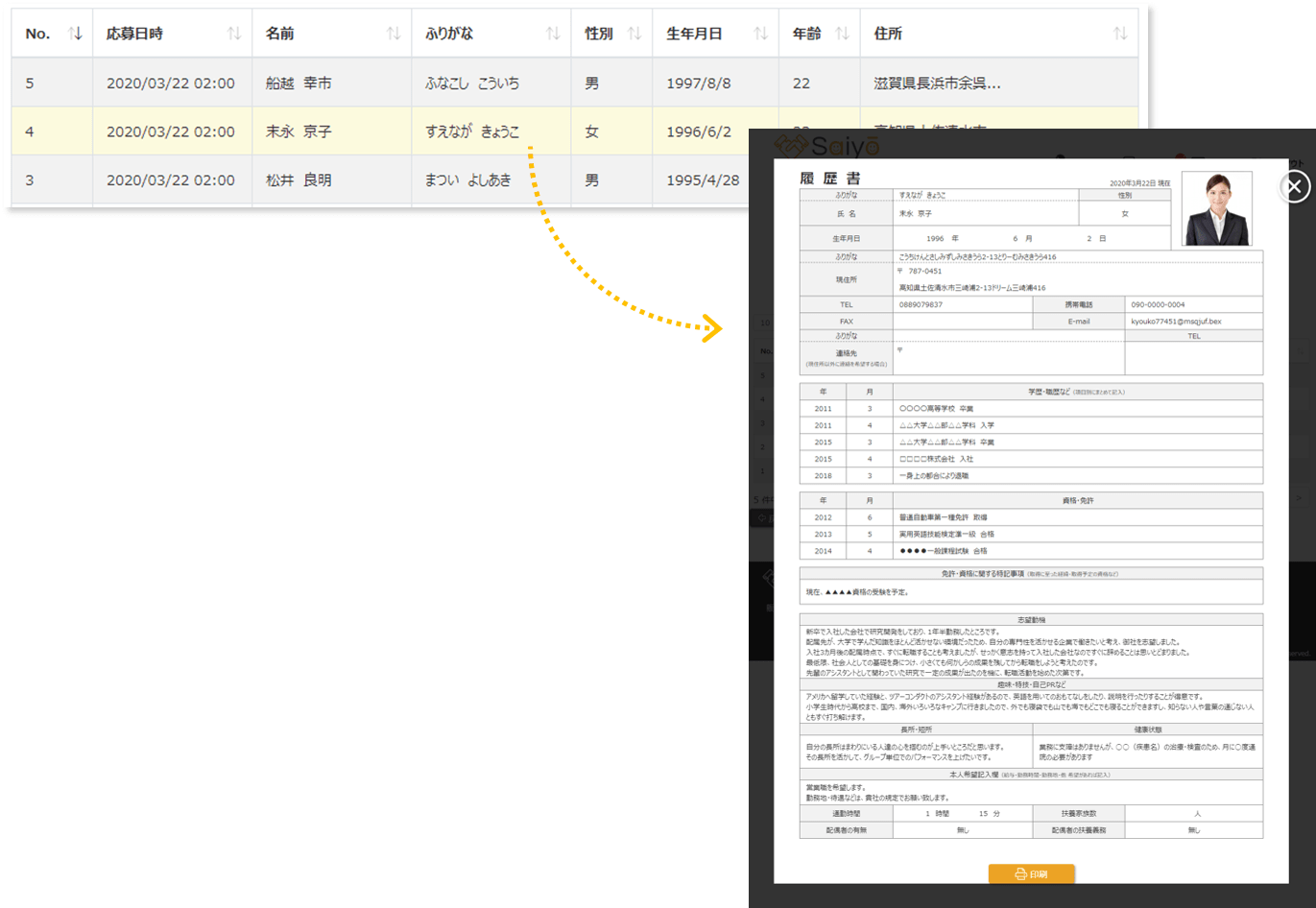Click the phone number 0889079837 field
The image size is (1316, 908).
pyautogui.click(x=921, y=305)
